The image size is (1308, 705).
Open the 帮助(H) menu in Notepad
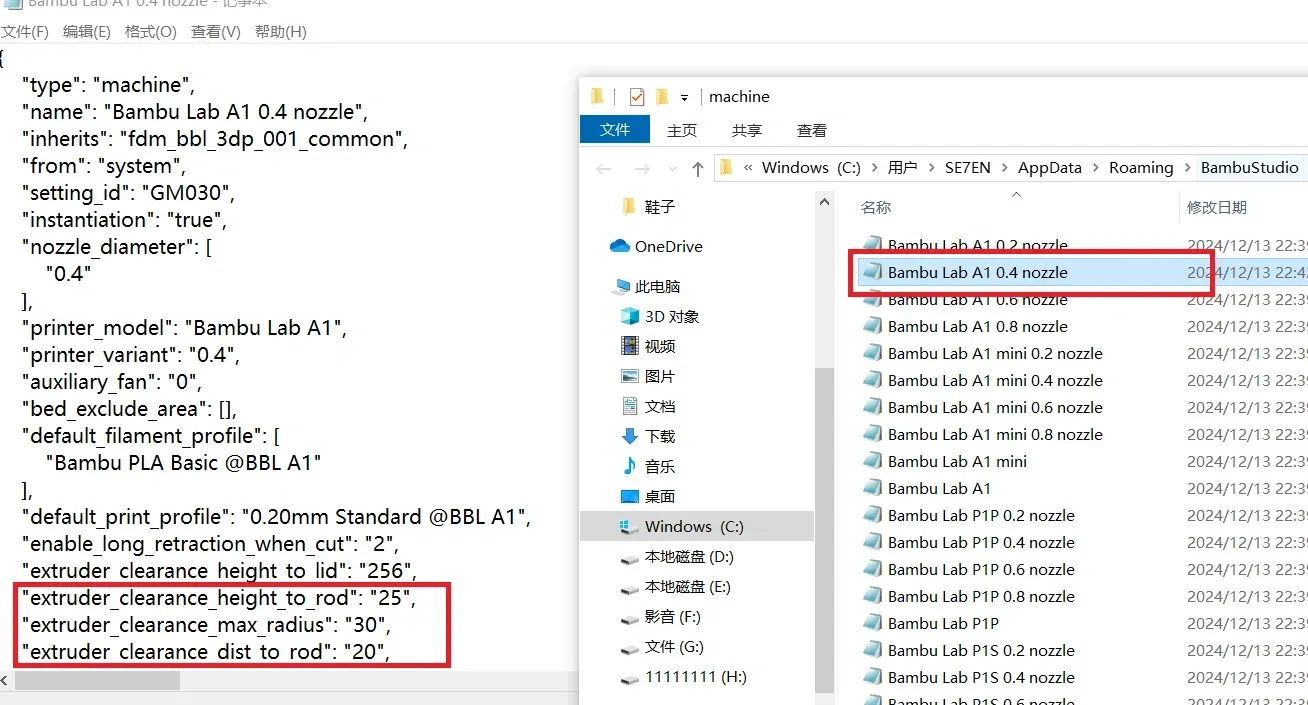point(281,32)
